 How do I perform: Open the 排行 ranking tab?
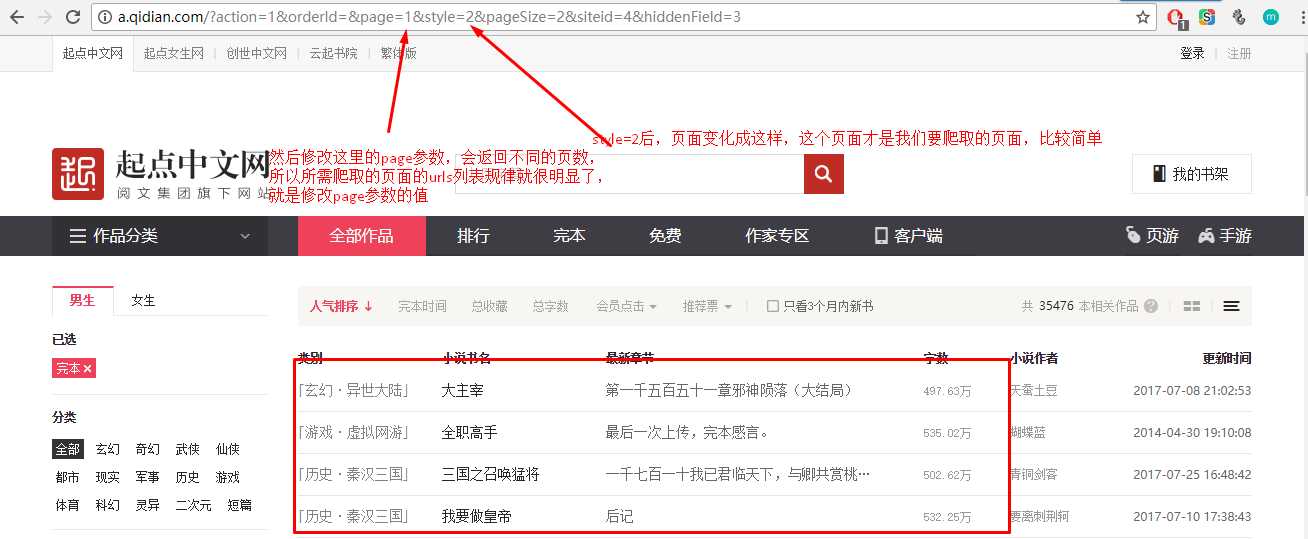473,236
